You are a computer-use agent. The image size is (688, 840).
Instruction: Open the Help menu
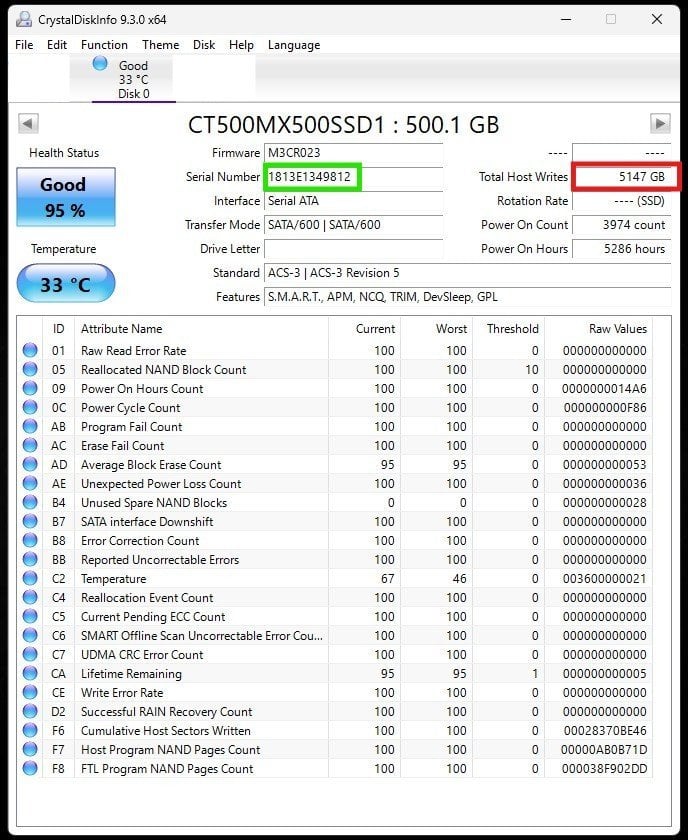(241, 44)
